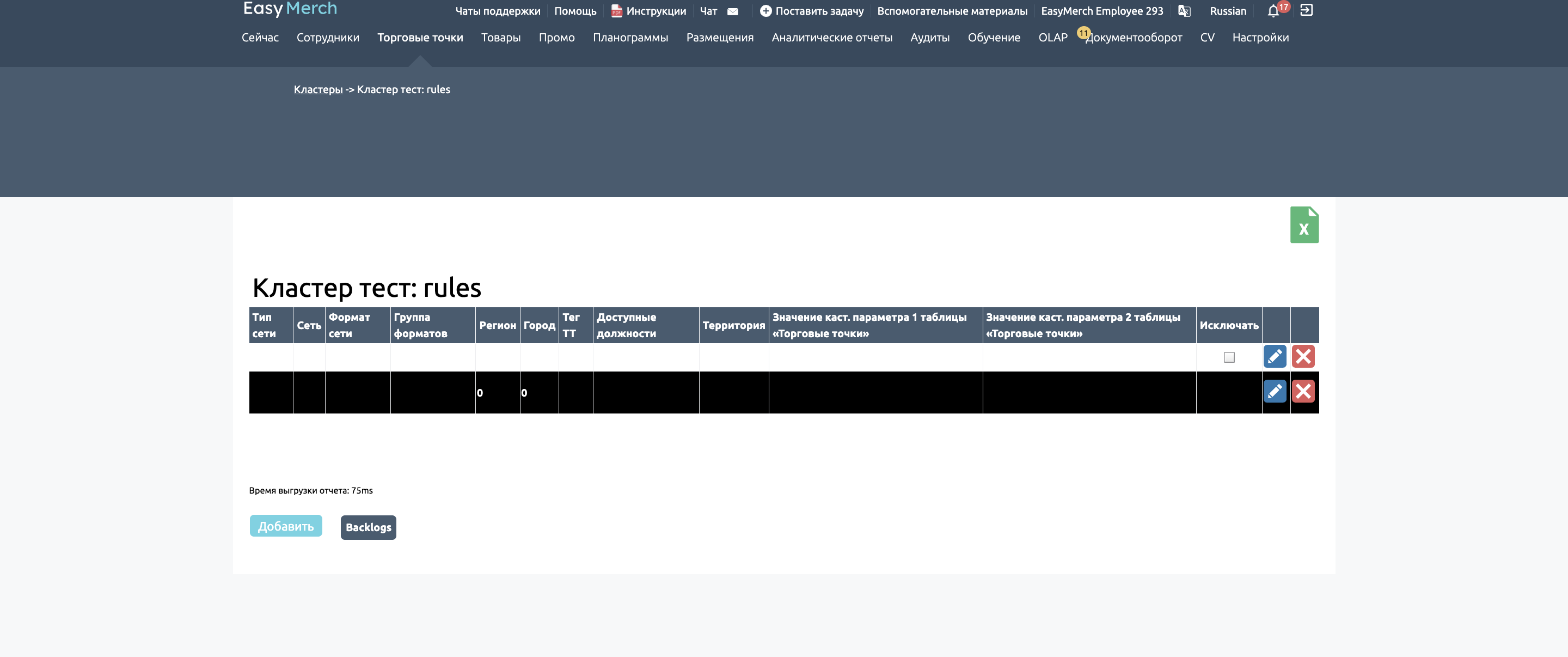
Task: Export table to Excel file icon
Action: 1304,224
